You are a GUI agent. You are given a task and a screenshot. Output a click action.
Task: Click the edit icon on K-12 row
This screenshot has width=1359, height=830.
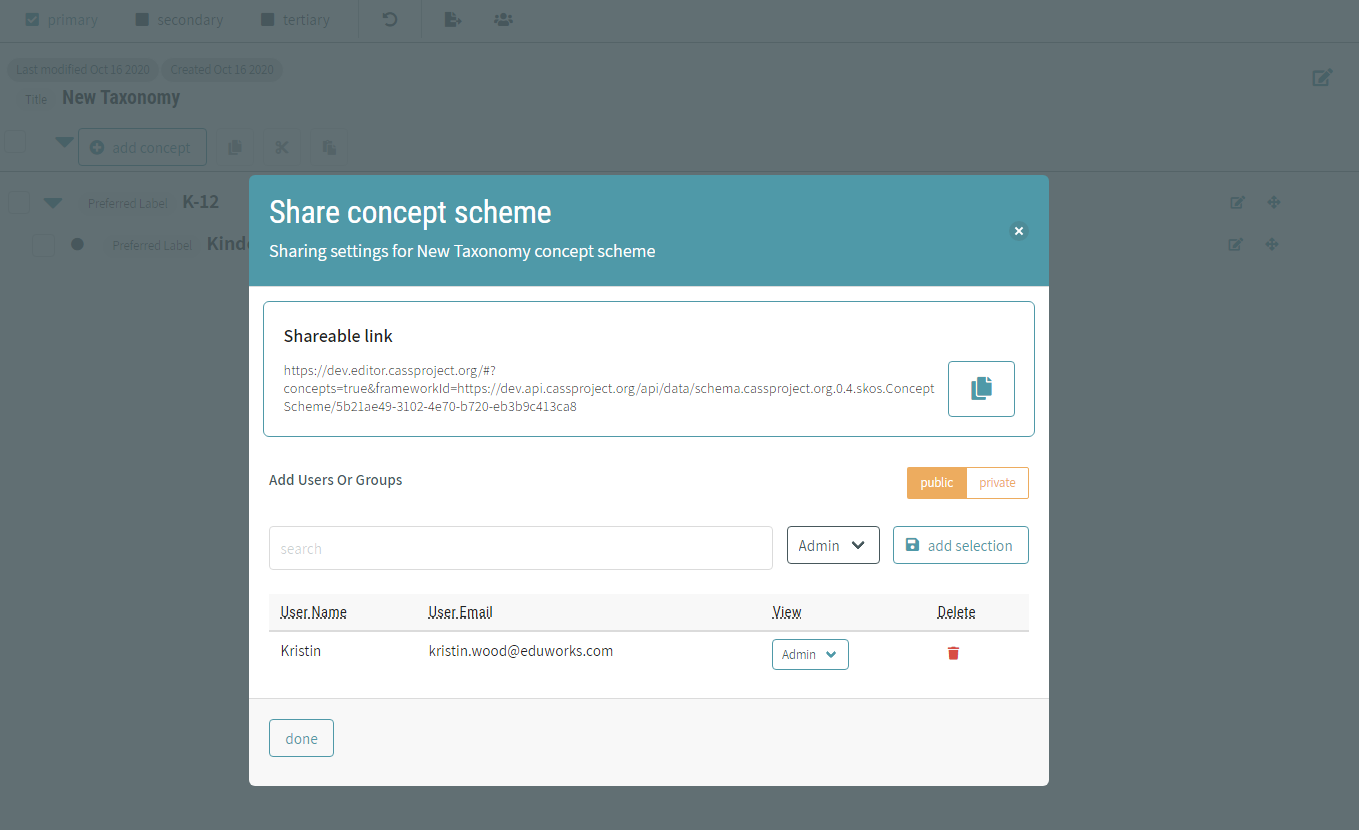pyautogui.click(x=1237, y=202)
